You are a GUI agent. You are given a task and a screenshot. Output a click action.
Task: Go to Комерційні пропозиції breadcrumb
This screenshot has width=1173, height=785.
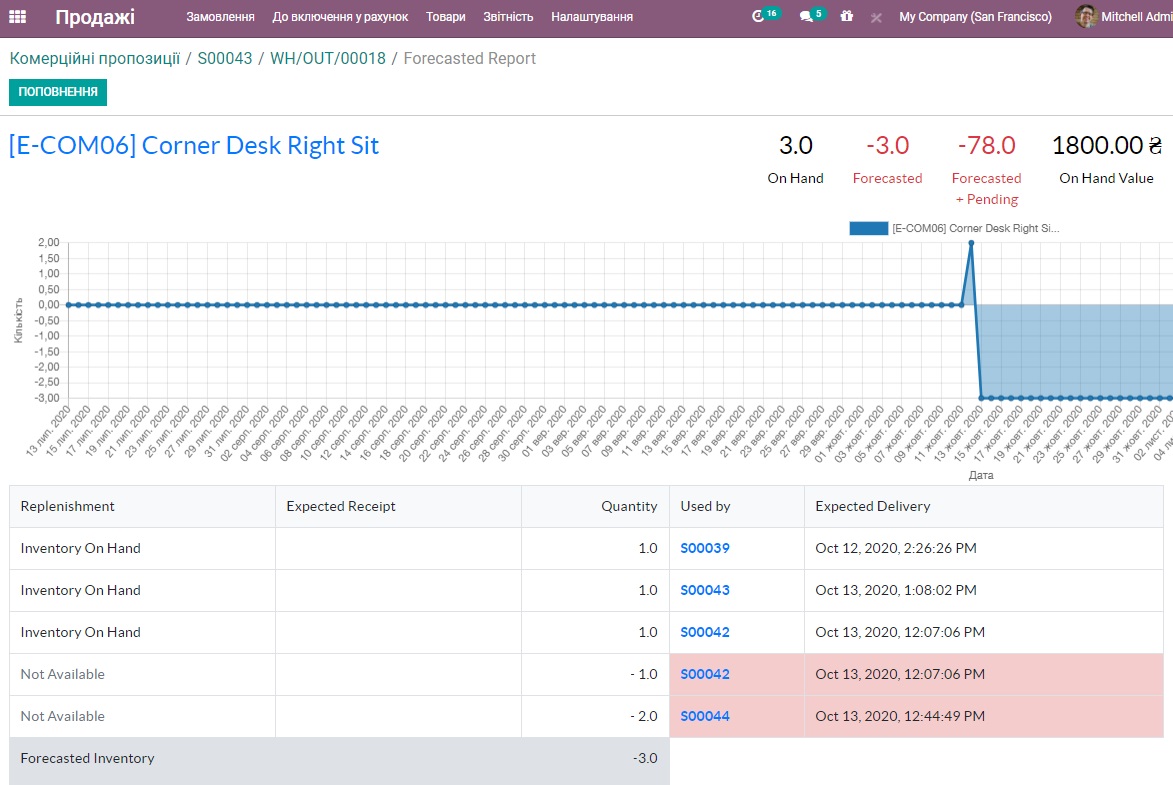pos(94,58)
